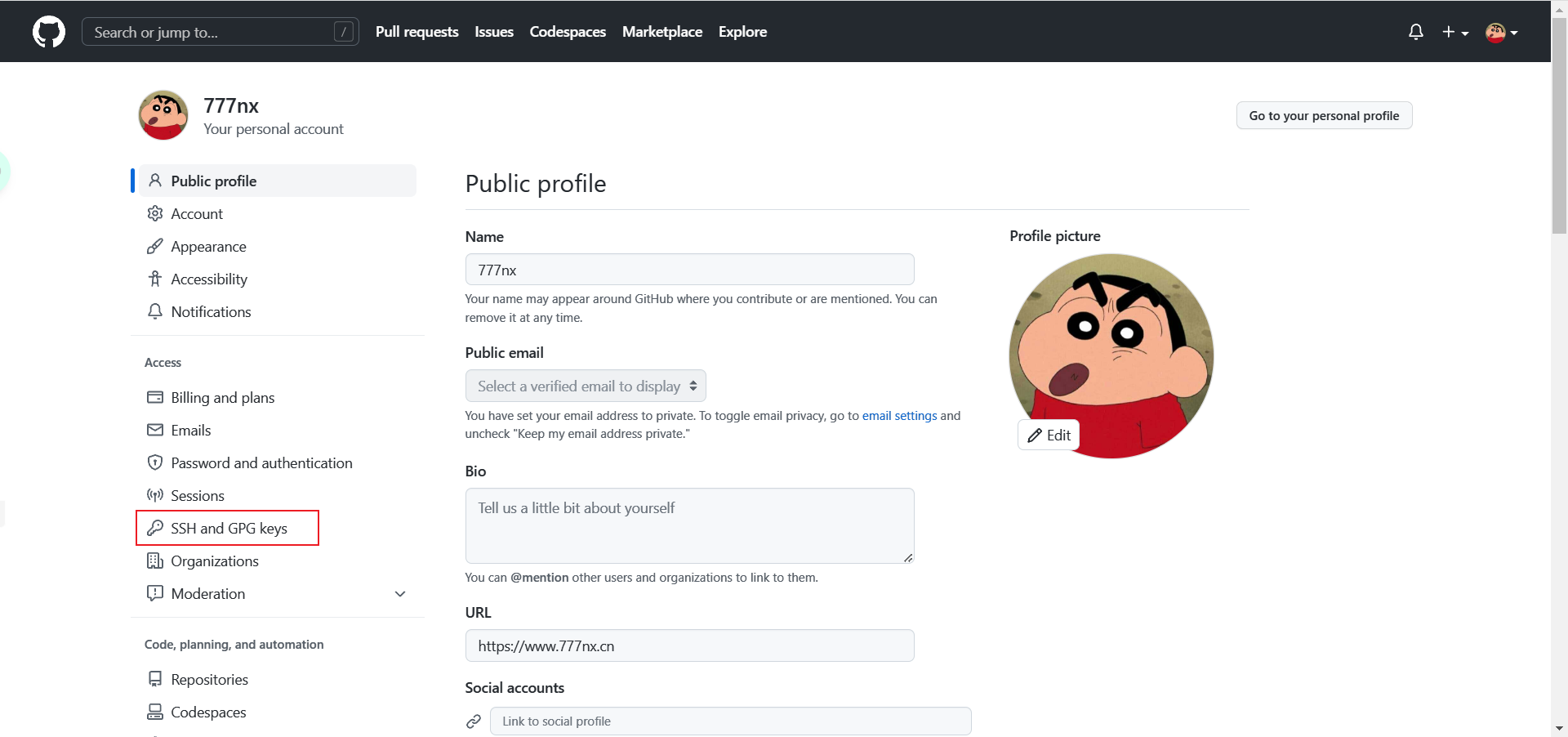Click the Edit button on the profile picture
The image size is (1568, 737).
click(x=1049, y=435)
